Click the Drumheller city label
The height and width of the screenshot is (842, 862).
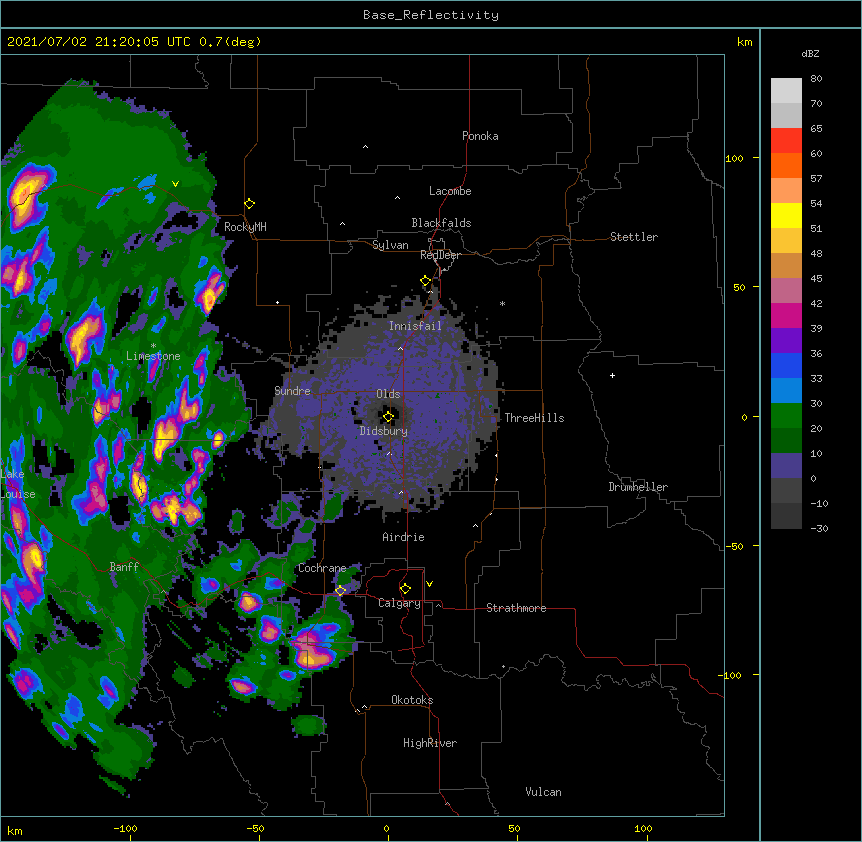point(638,487)
